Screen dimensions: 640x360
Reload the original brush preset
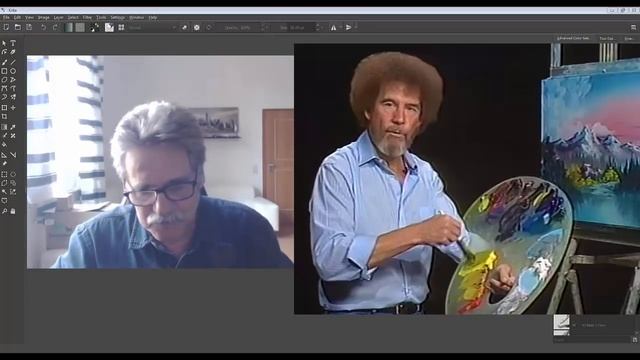[209, 27]
